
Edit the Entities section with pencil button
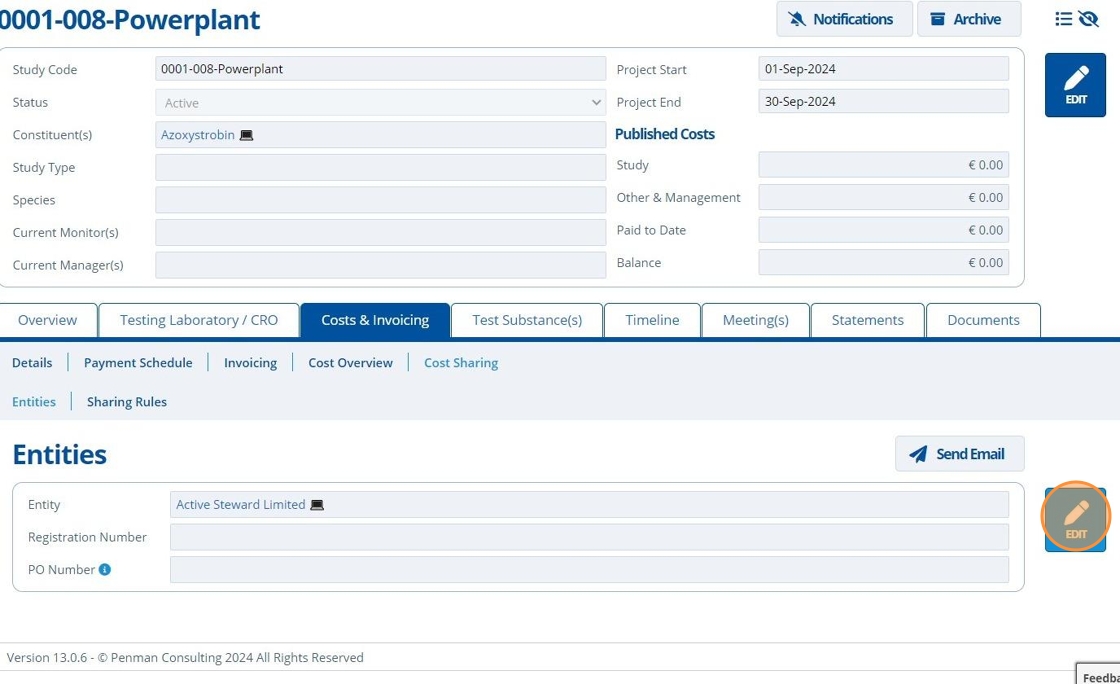(x=1075, y=519)
